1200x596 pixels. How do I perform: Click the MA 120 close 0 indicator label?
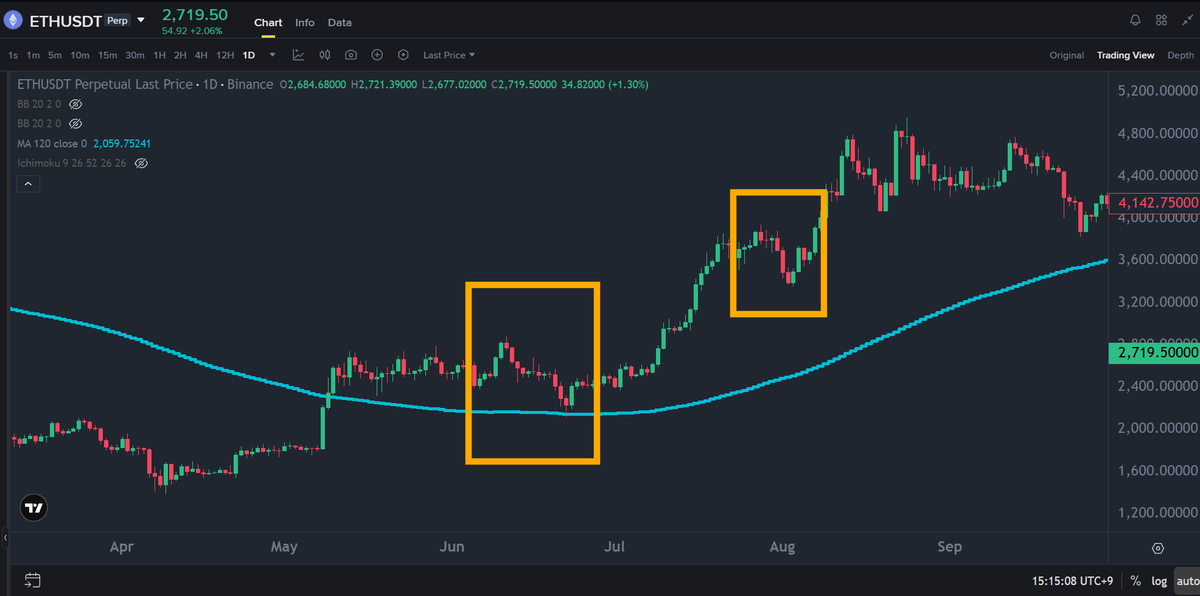pyautogui.click(x=52, y=143)
